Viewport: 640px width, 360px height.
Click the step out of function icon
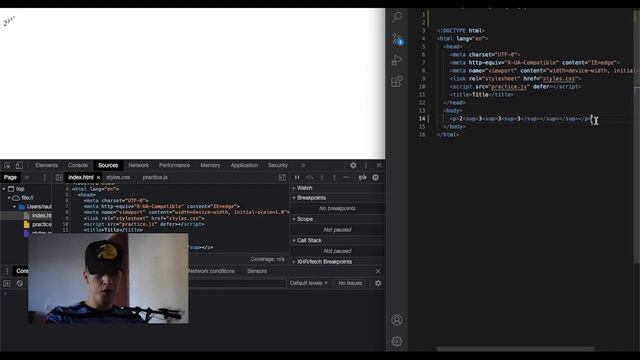pyautogui.click(x=334, y=178)
